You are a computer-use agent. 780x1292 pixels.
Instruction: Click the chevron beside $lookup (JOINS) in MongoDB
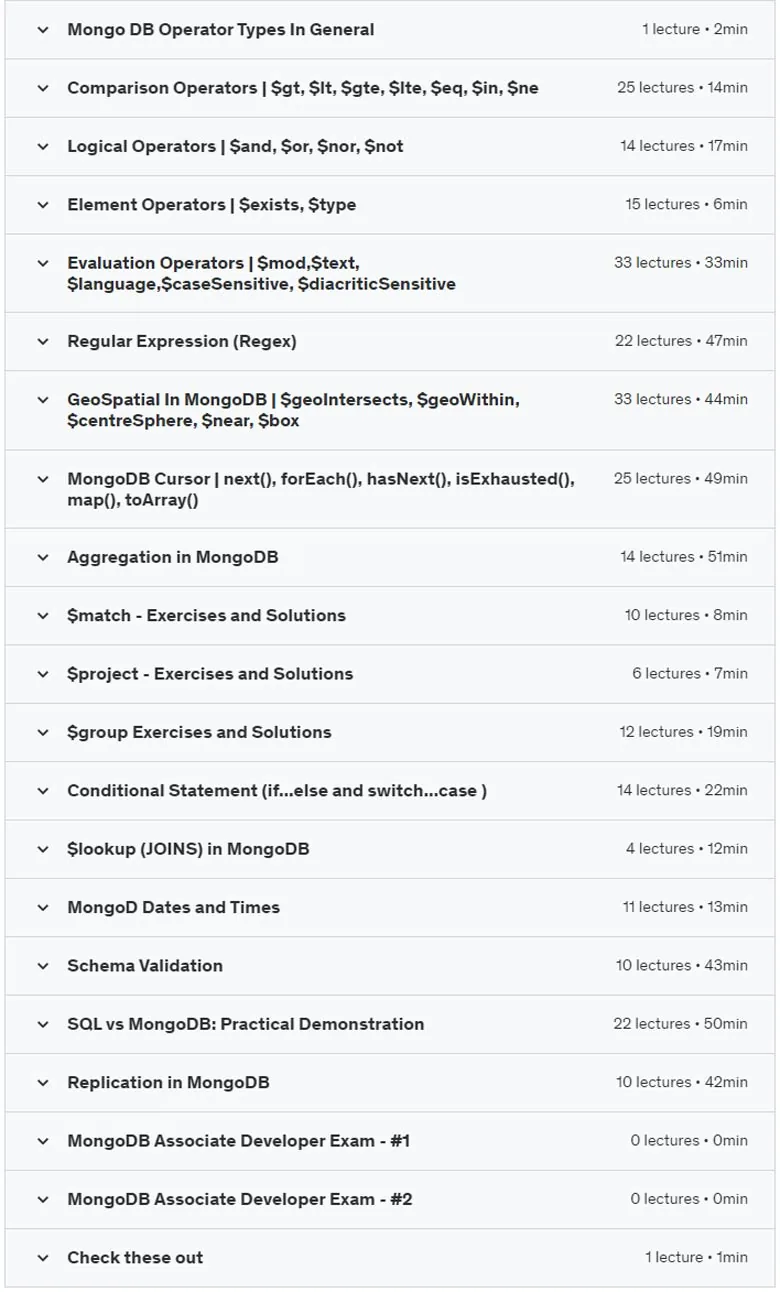tap(42, 849)
